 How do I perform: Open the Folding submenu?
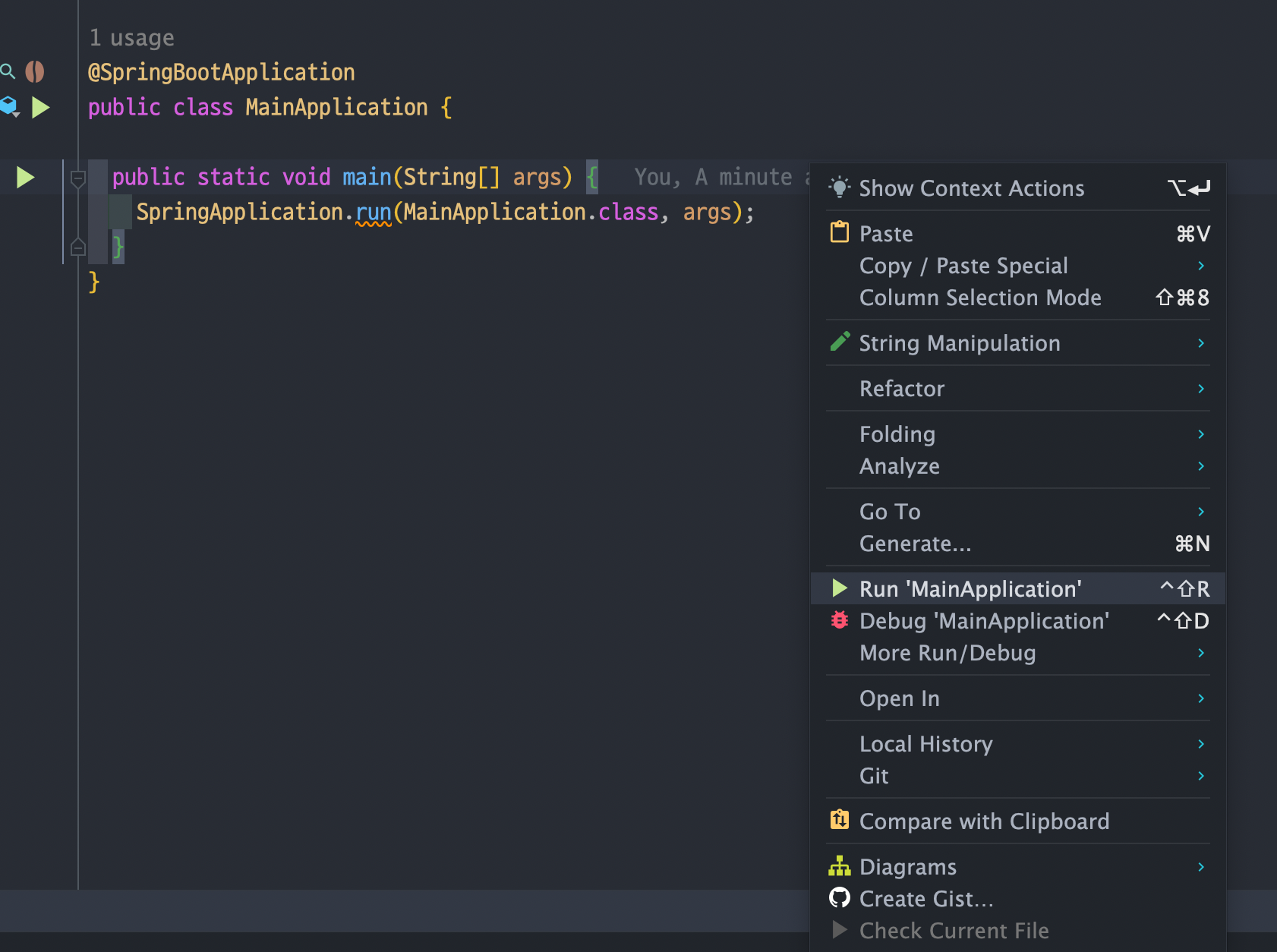pos(1018,434)
